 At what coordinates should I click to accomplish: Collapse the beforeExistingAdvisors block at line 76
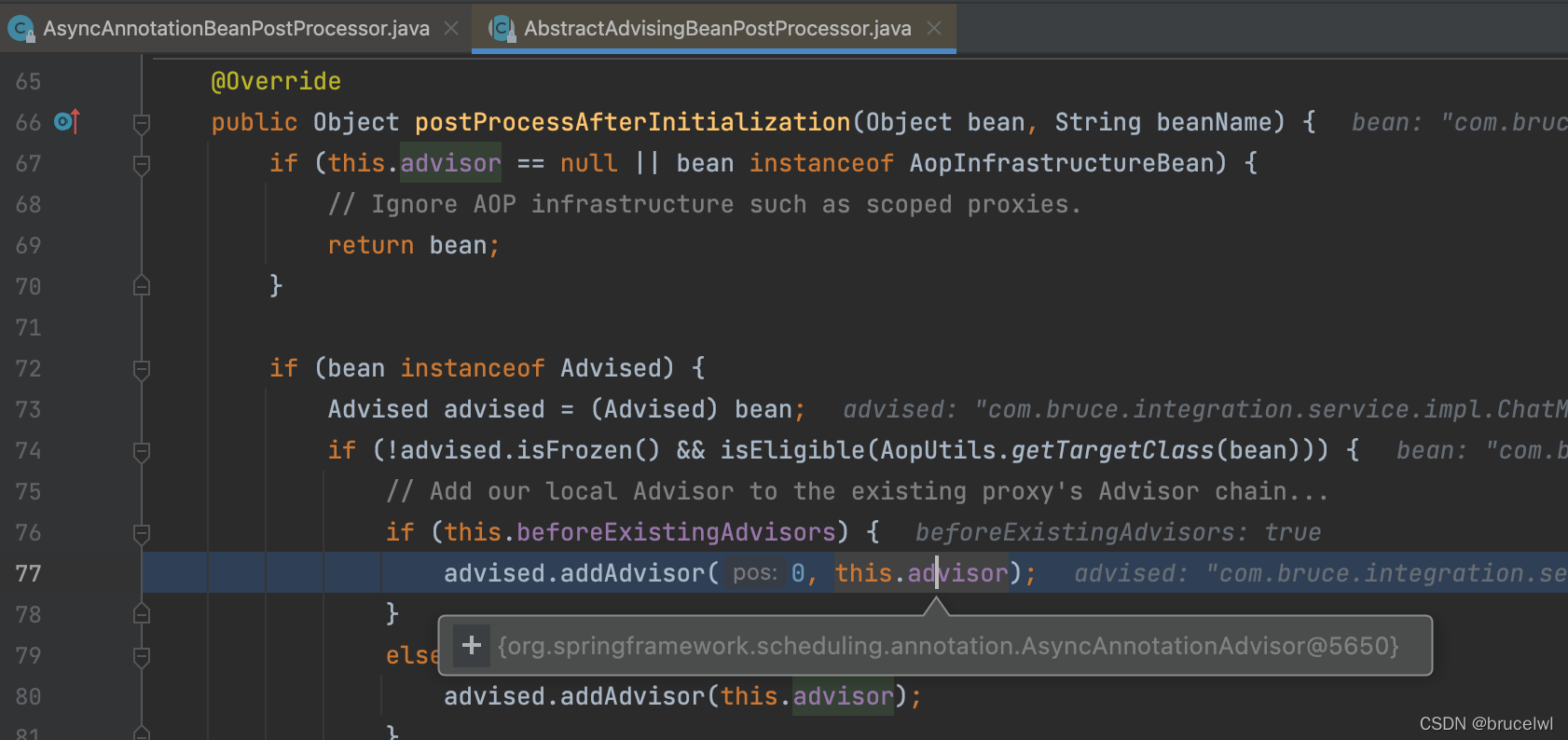coord(142,533)
